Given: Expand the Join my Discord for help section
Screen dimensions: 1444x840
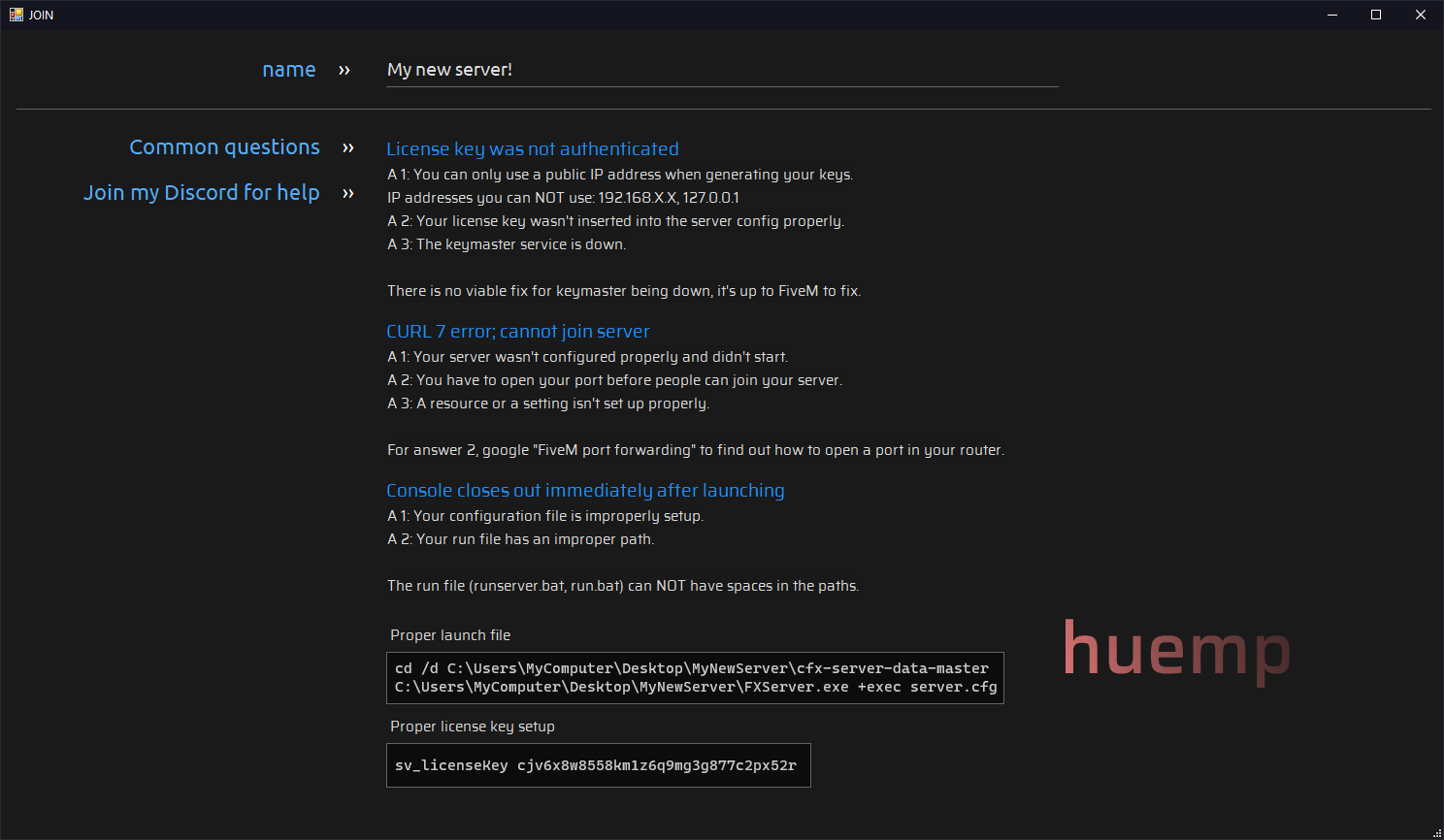Looking at the screenshot, I should click(202, 192).
